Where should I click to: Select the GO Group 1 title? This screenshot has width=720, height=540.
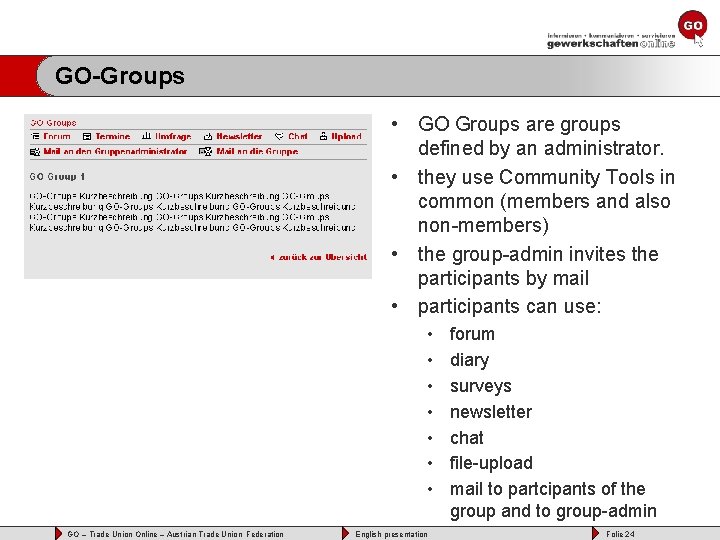pyautogui.click(x=57, y=176)
